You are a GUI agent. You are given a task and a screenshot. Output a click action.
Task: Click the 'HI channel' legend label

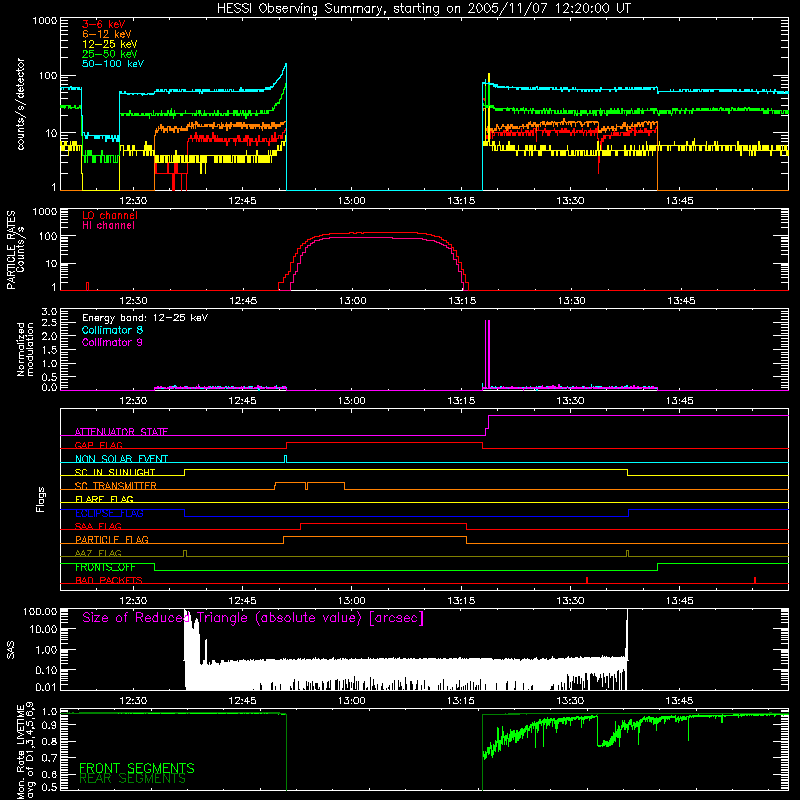point(108,226)
